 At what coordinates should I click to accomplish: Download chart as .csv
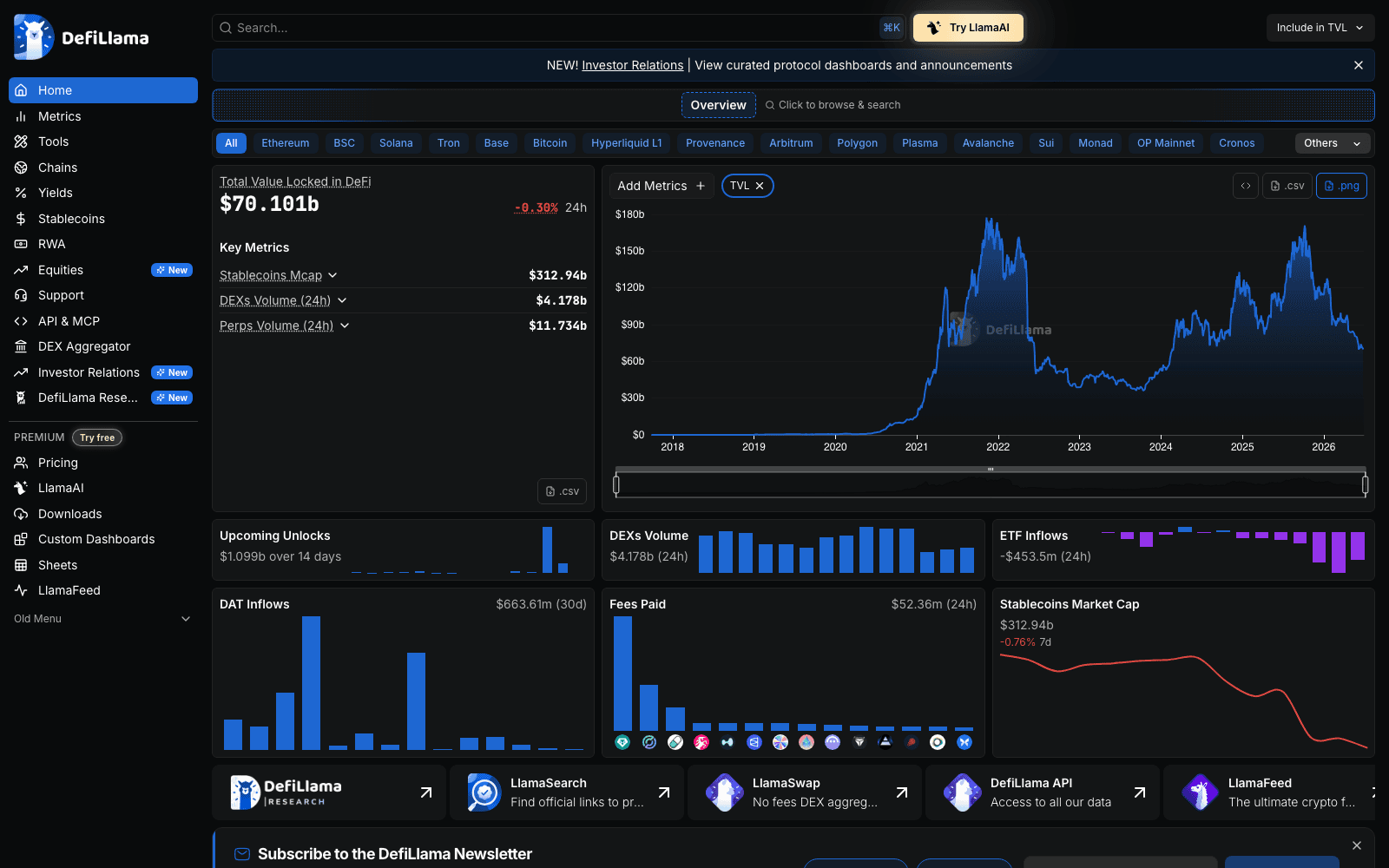[1287, 186]
